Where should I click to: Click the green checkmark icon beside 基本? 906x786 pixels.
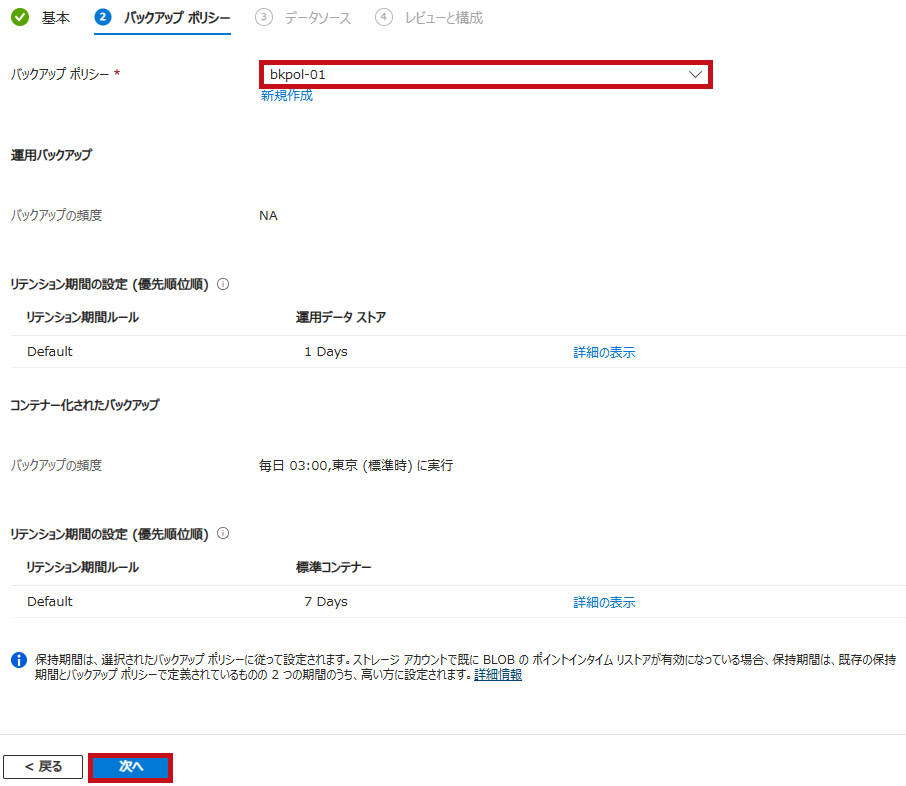click(x=20, y=17)
